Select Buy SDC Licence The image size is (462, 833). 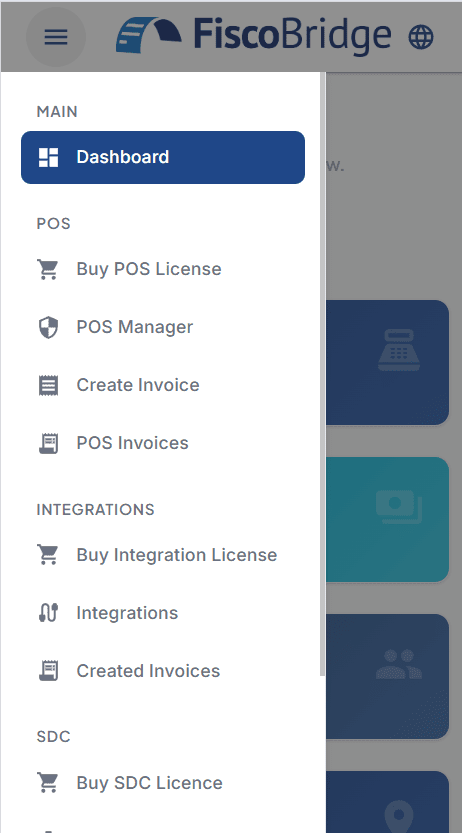(x=163, y=783)
